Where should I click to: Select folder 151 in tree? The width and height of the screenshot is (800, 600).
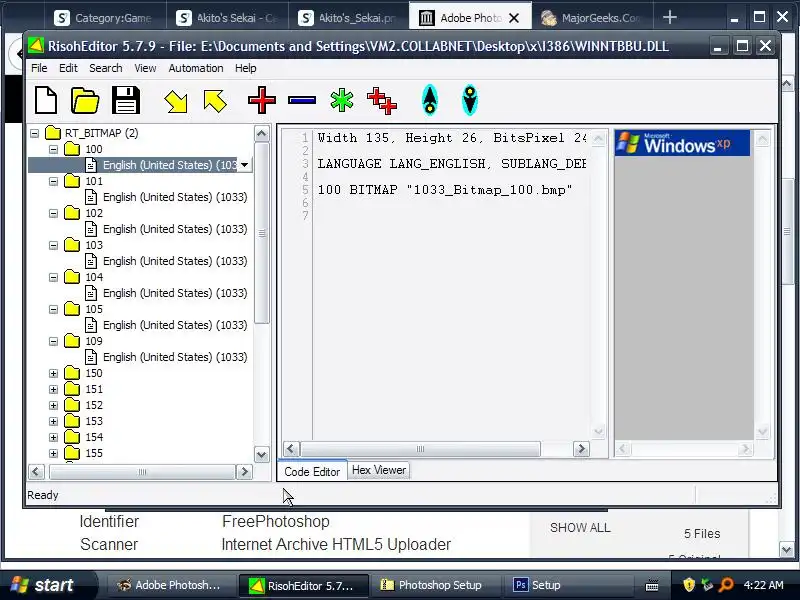coord(94,389)
